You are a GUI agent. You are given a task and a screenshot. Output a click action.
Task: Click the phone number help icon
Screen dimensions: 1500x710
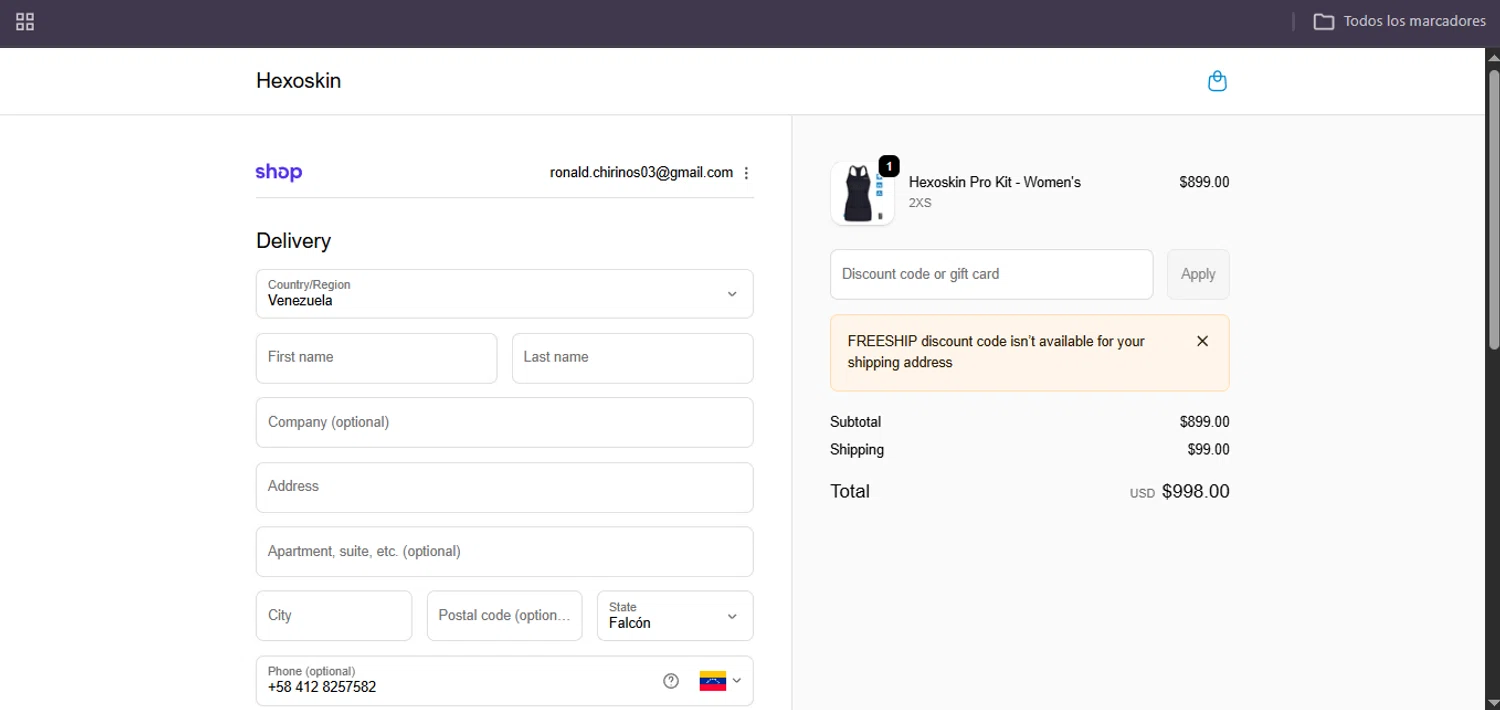click(671, 681)
